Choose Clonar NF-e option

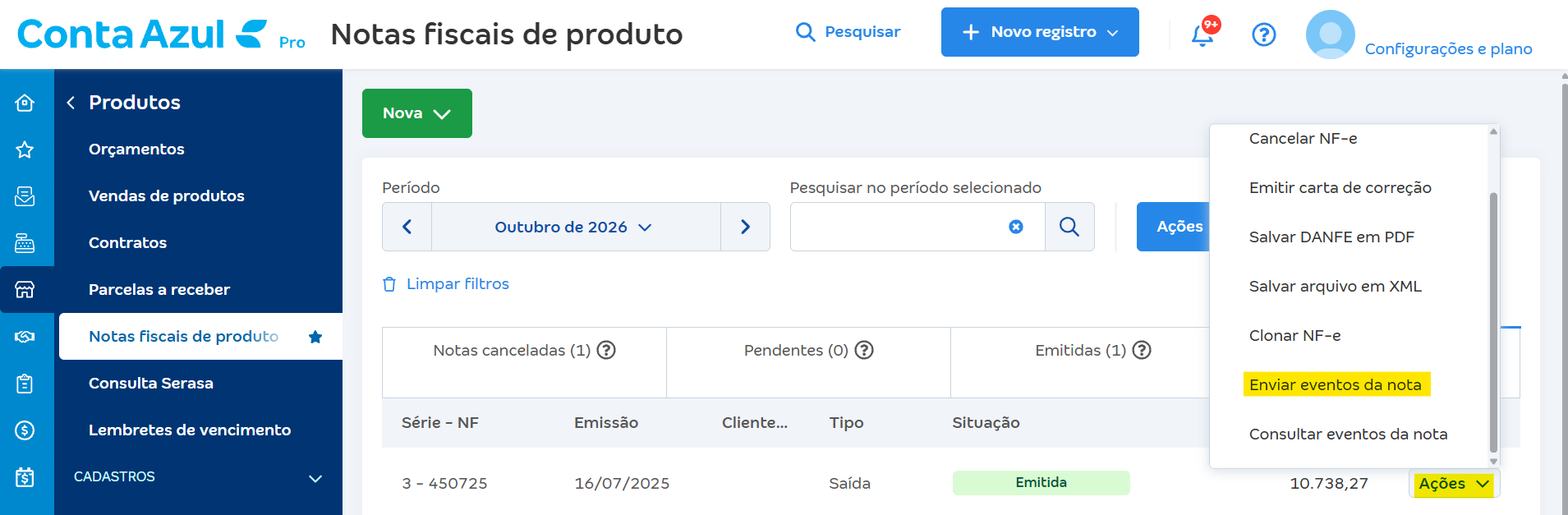click(1294, 336)
